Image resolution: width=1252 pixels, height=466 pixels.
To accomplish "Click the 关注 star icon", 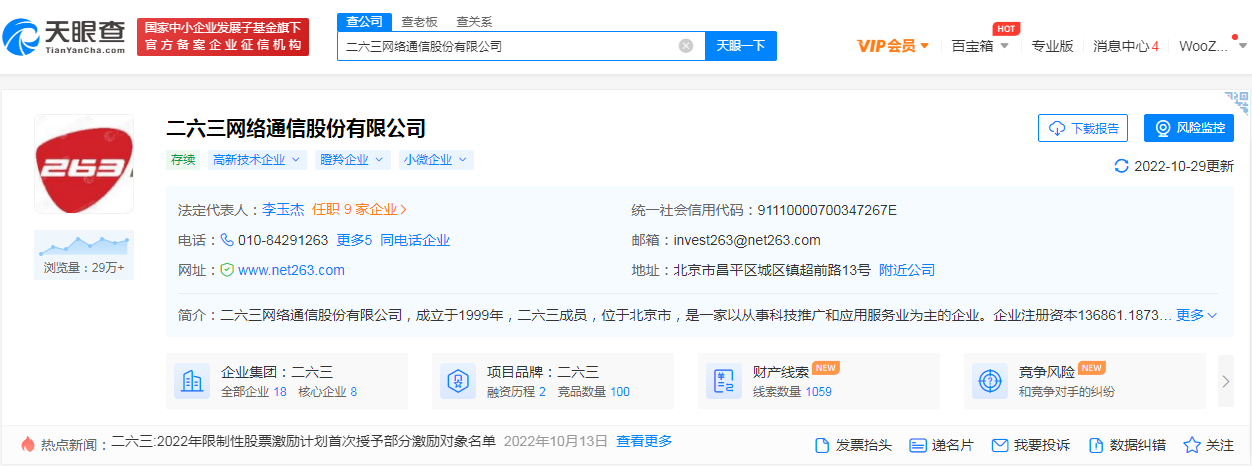I will pyautogui.click(x=1192, y=445).
